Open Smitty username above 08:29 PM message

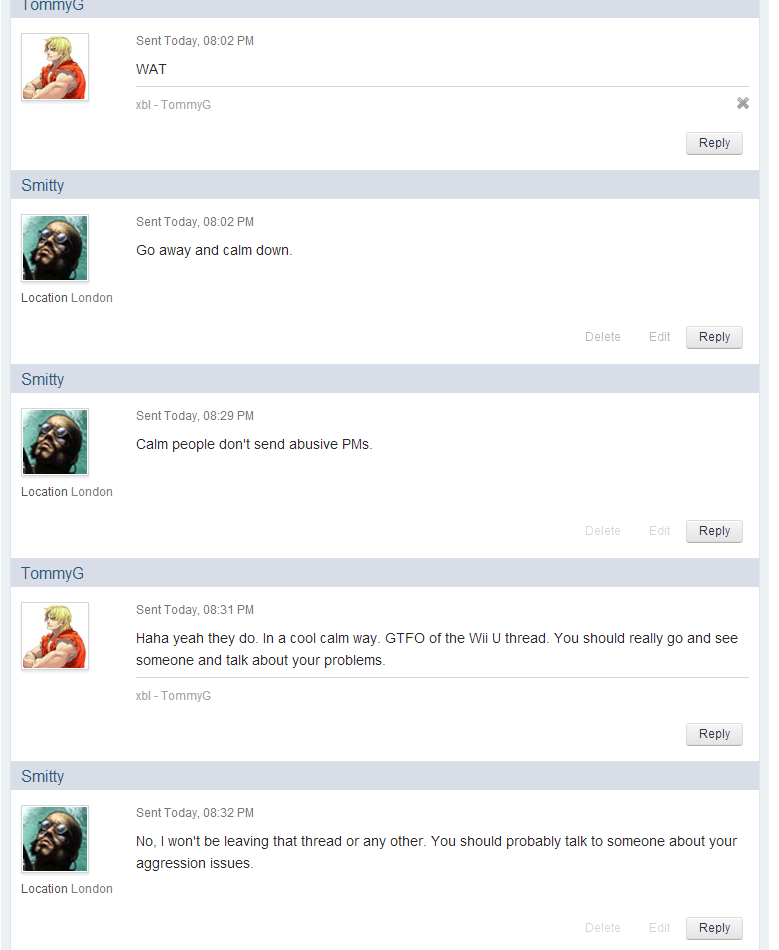(42, 379)
